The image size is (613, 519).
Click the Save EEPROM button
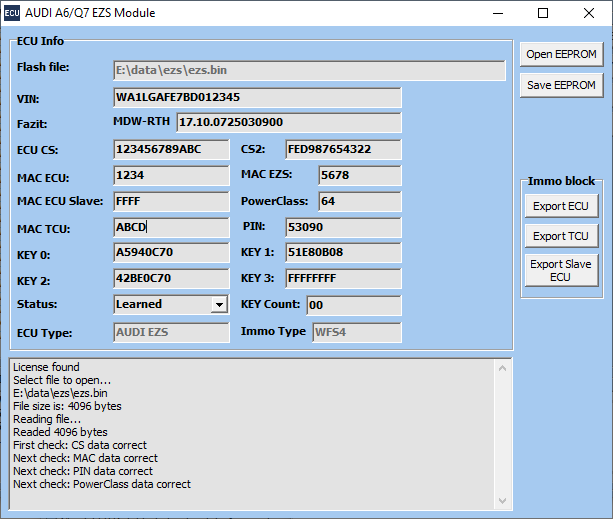coord(561,86)
